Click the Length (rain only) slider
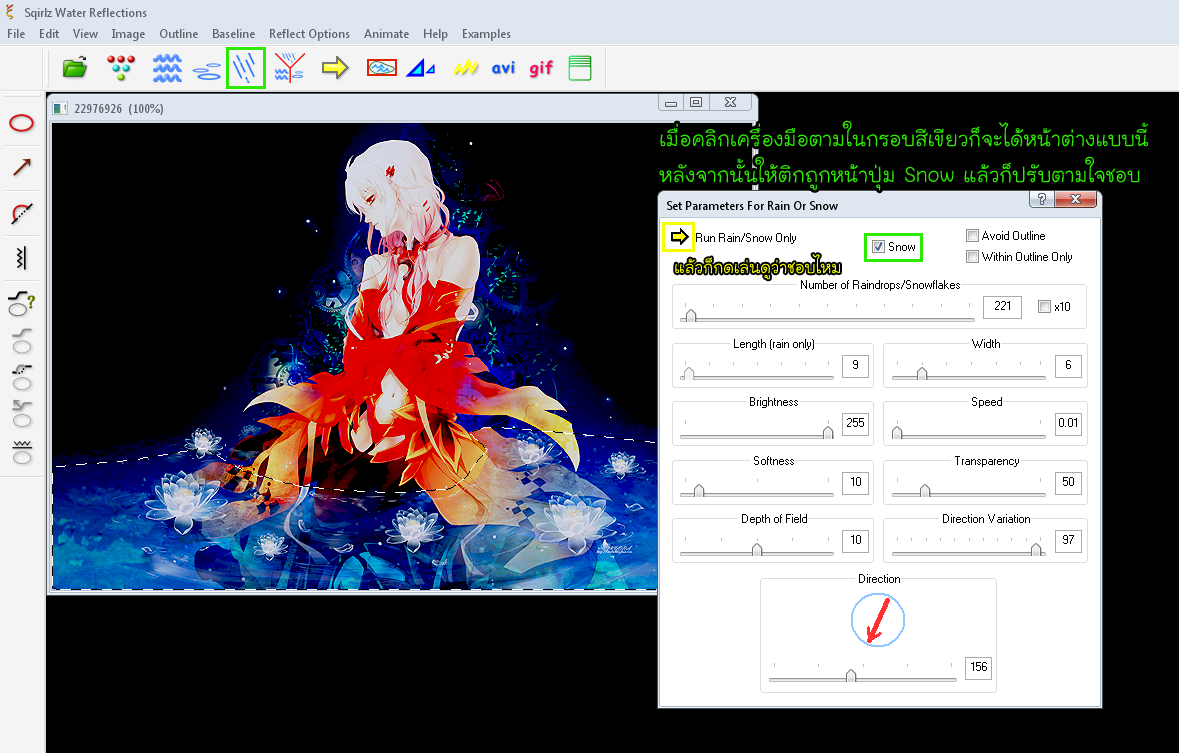1179x753 pixels. pos(756,371)
